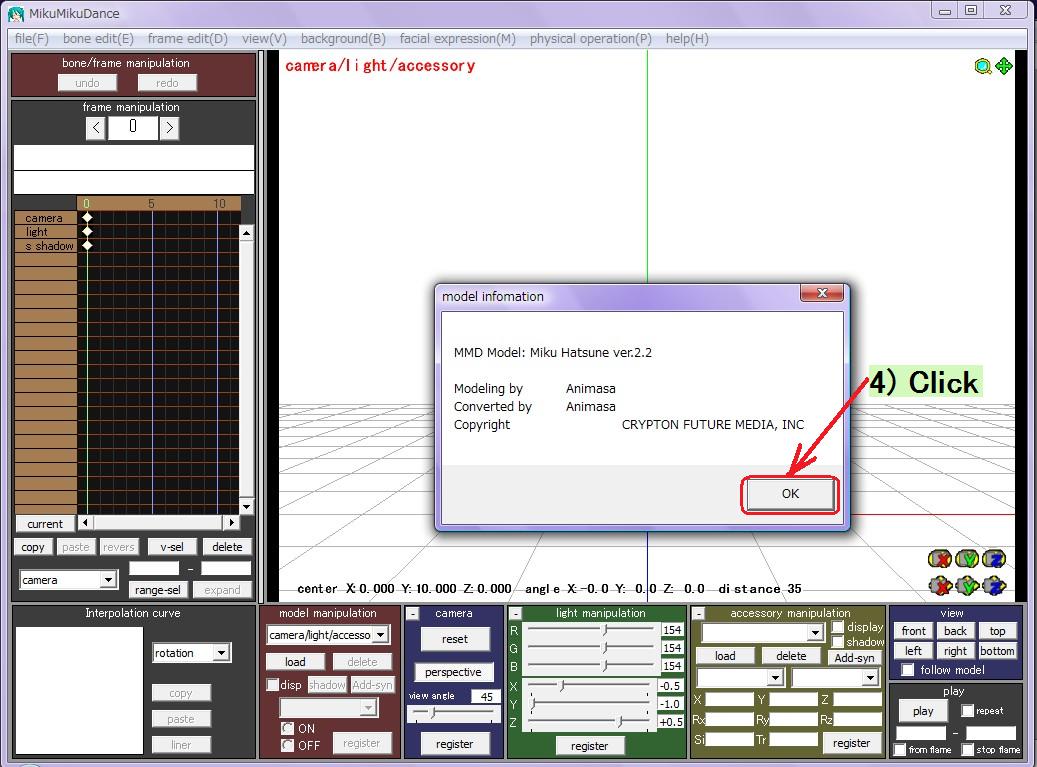The image size is (1037, 767).
Task: Click the frame number input field
Action: click(133, 128)
